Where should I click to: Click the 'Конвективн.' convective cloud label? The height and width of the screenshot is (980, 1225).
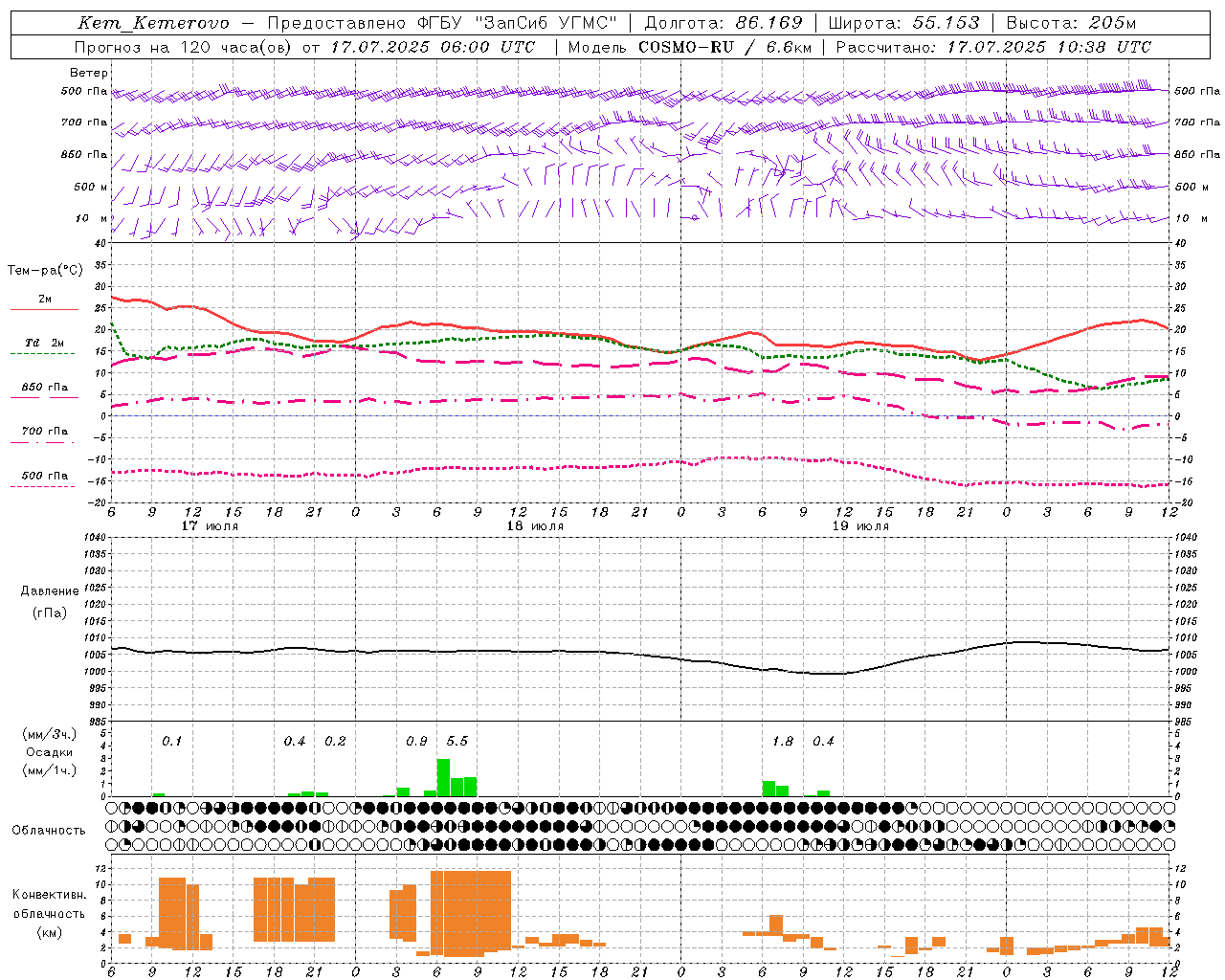(49, 895)
